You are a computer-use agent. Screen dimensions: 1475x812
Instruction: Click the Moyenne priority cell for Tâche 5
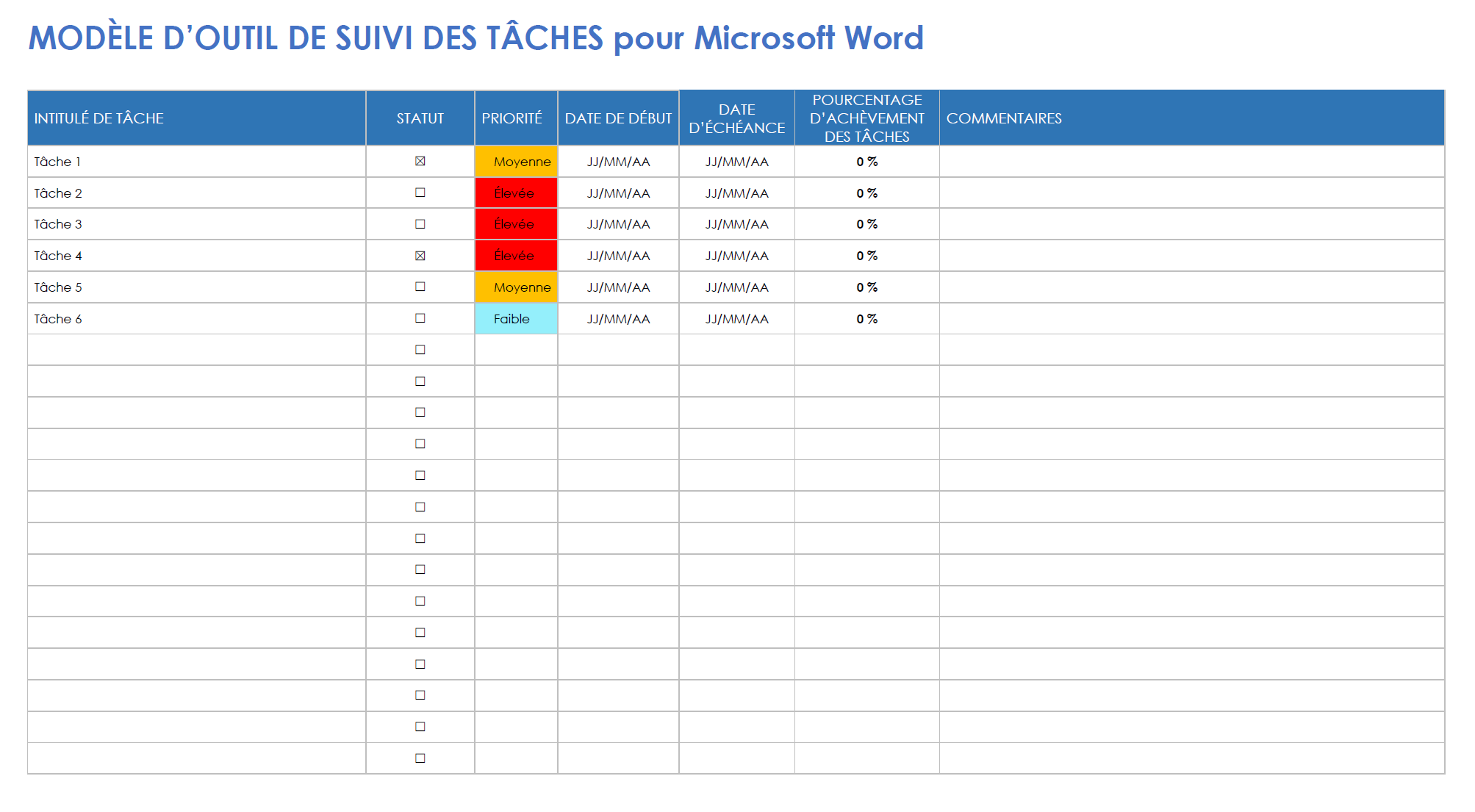(x=516, y=287)
